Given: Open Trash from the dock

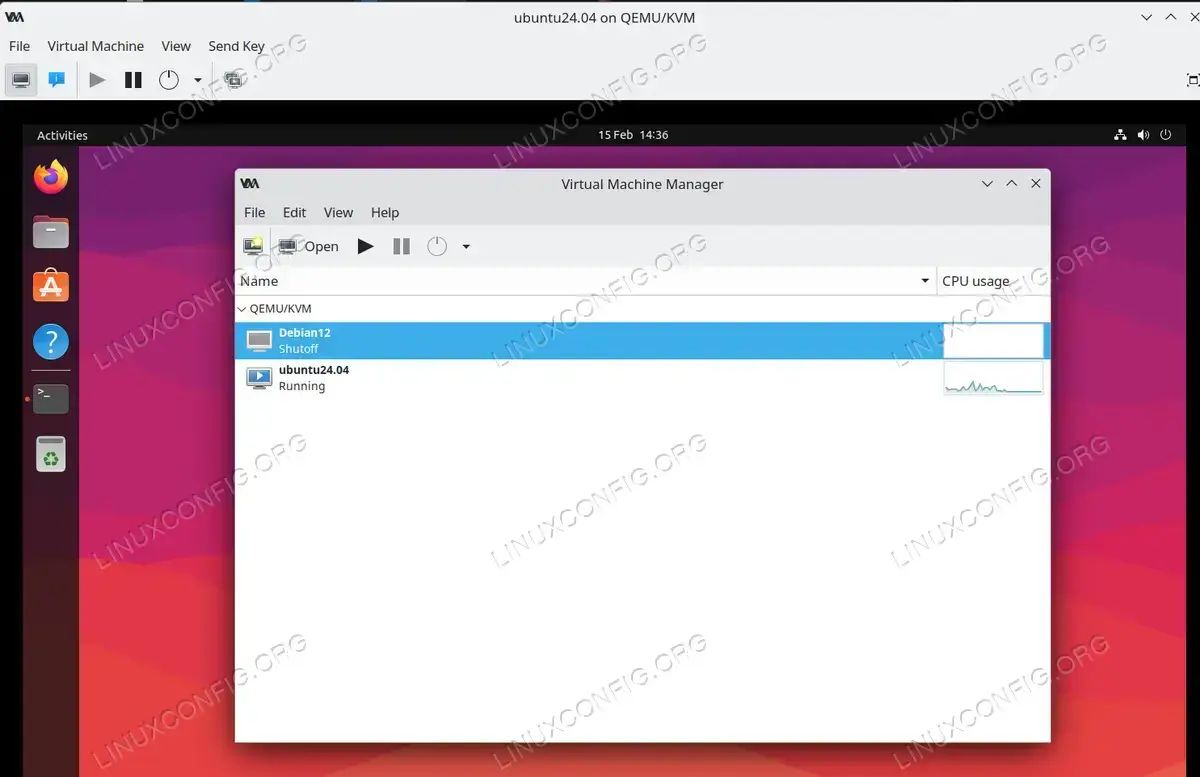Looking at the screenshot, I should [x=51, y=454].
